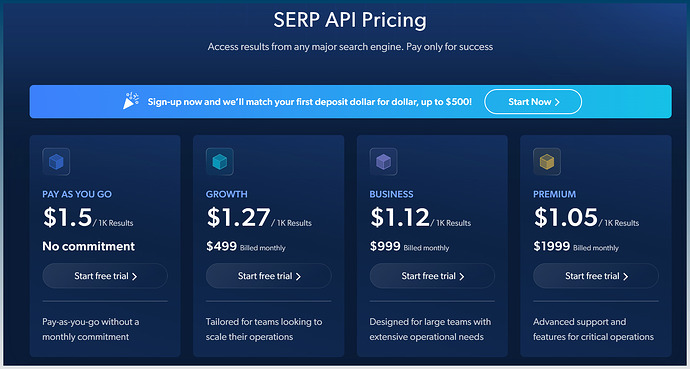The height and width of the screenshot is (369, 690).
Task: Click the party popper icon in promo banner
Action: coord(131,101)
